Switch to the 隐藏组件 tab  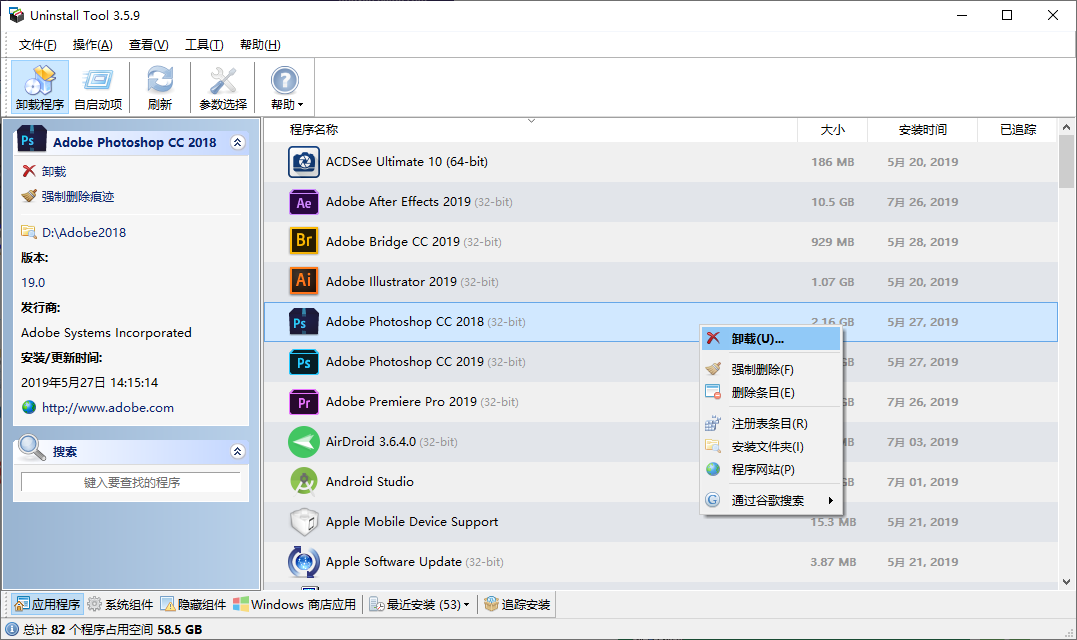click(x=193, y=604)
